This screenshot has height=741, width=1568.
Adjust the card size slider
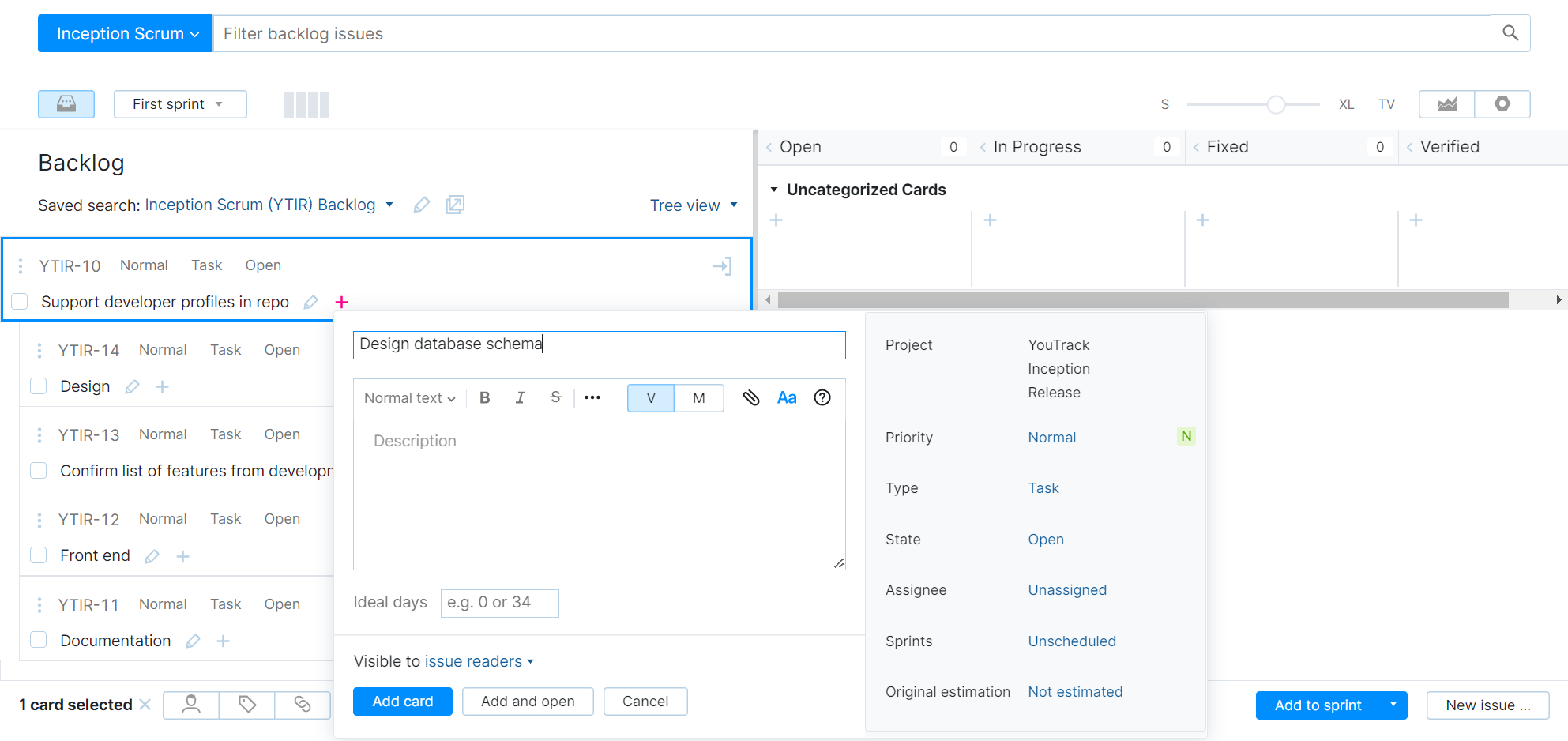pos(1276,103)
